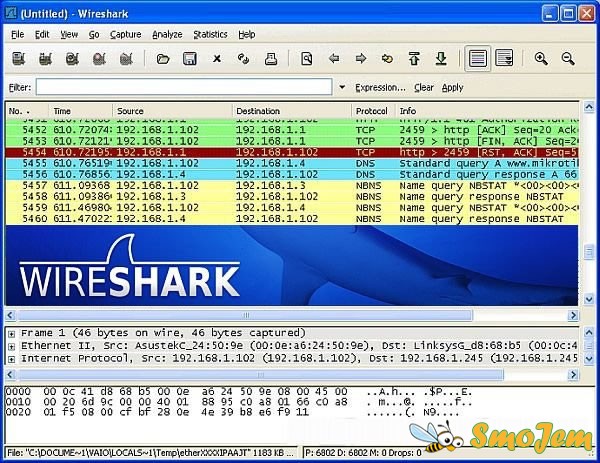Click hex dump row 0010
600x463 pixels.
point(239,402)
